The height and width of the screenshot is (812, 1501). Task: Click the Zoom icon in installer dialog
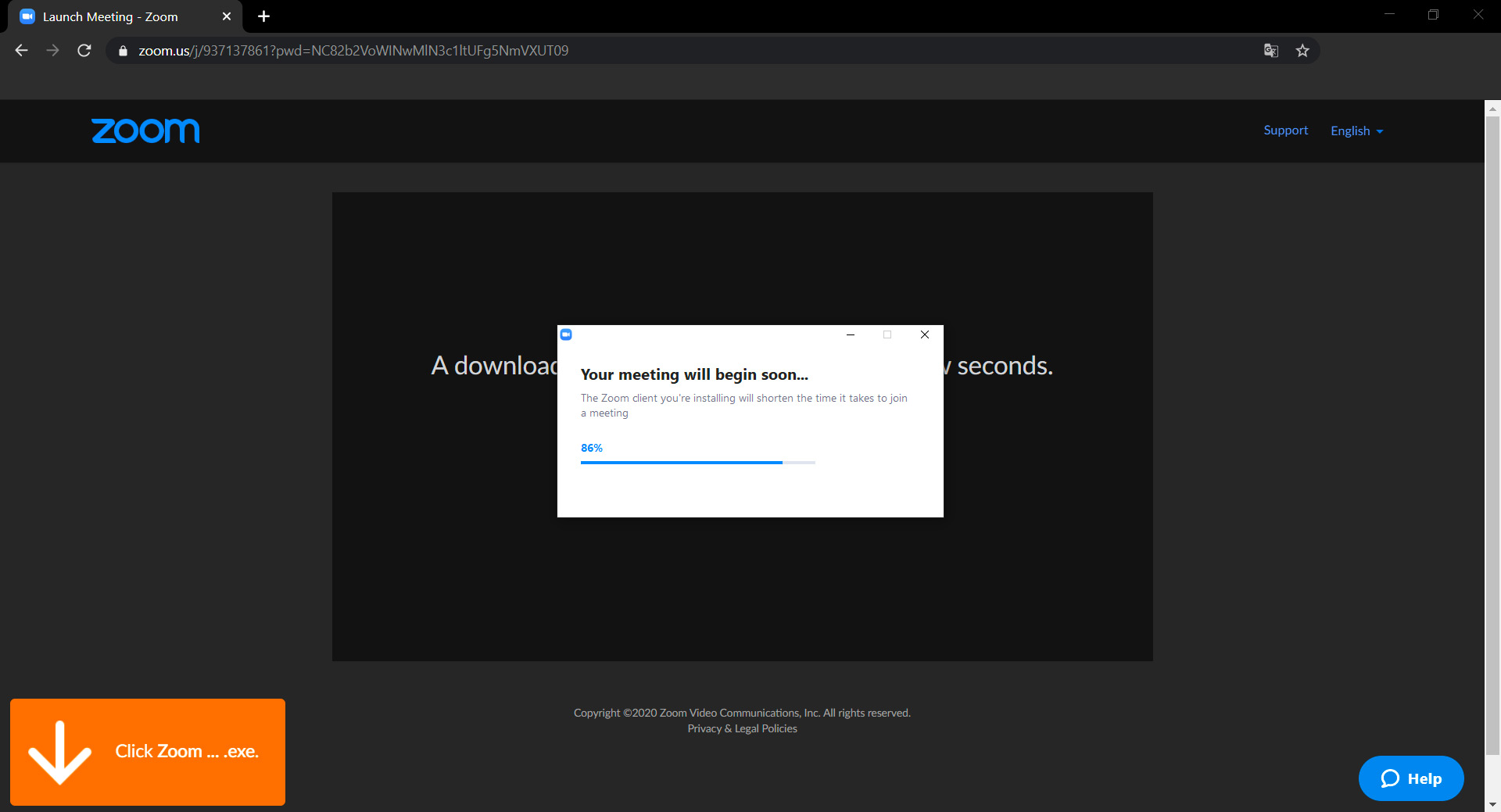coord(566,334)
